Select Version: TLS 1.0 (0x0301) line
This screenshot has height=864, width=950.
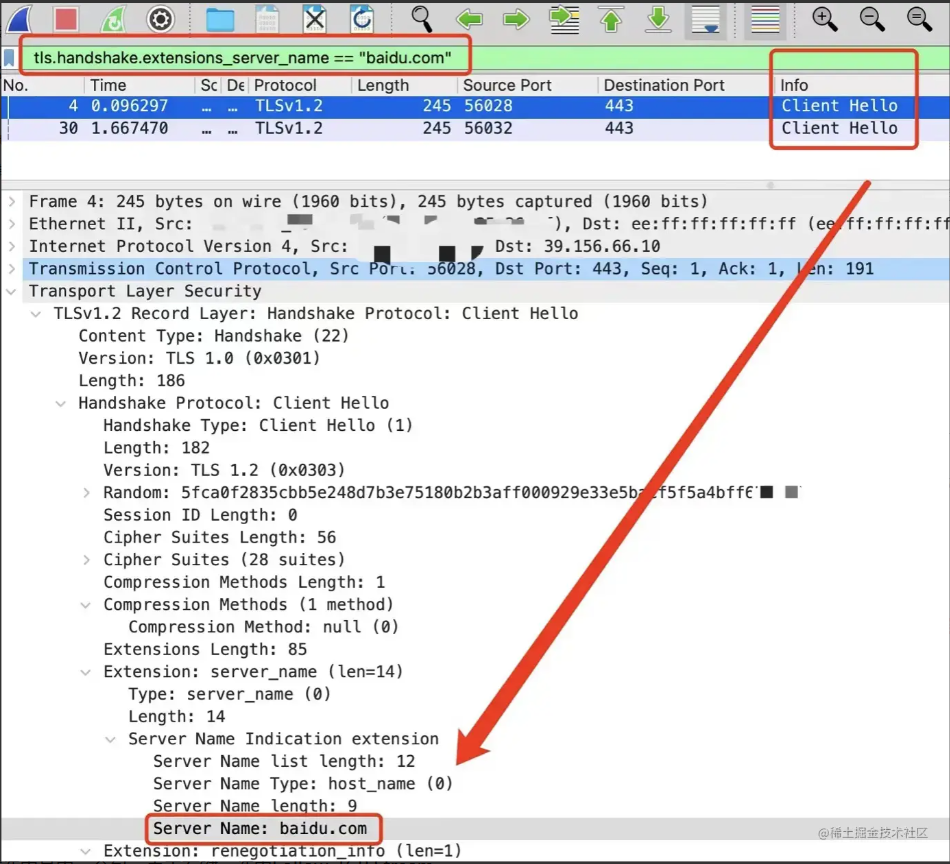[x=199, y=359]
